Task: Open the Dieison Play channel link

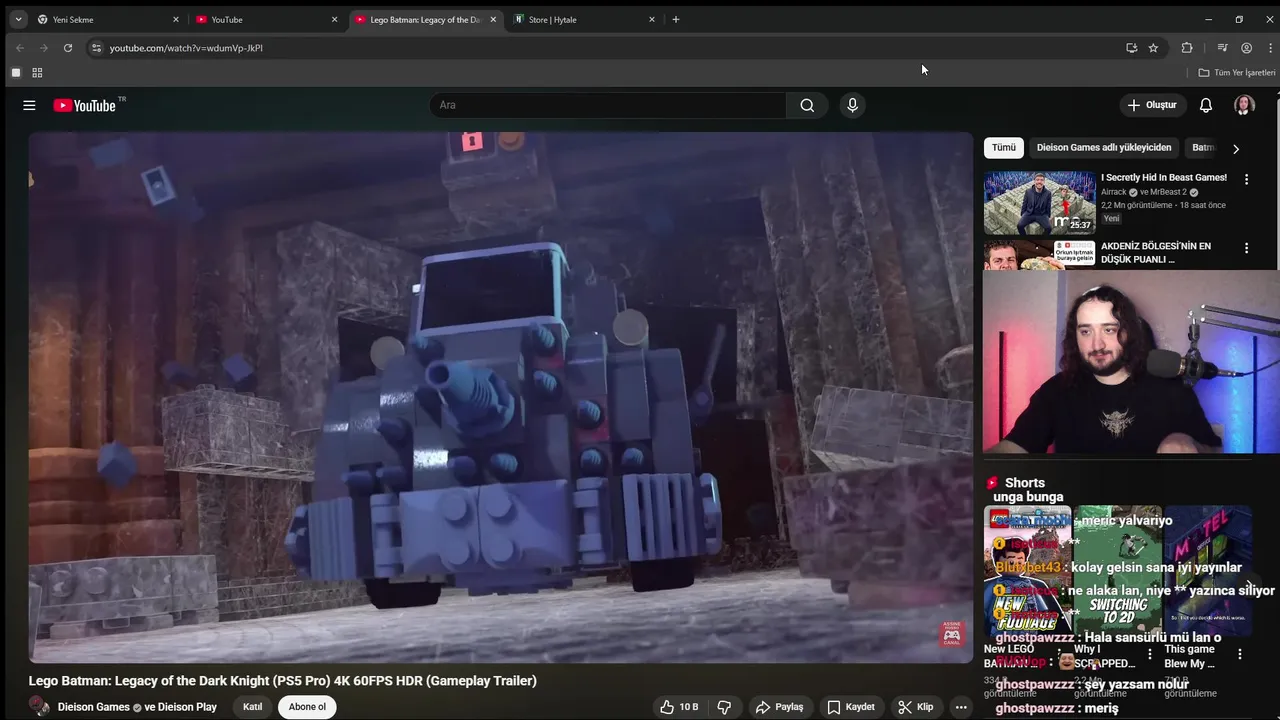Action: point(187,707)
